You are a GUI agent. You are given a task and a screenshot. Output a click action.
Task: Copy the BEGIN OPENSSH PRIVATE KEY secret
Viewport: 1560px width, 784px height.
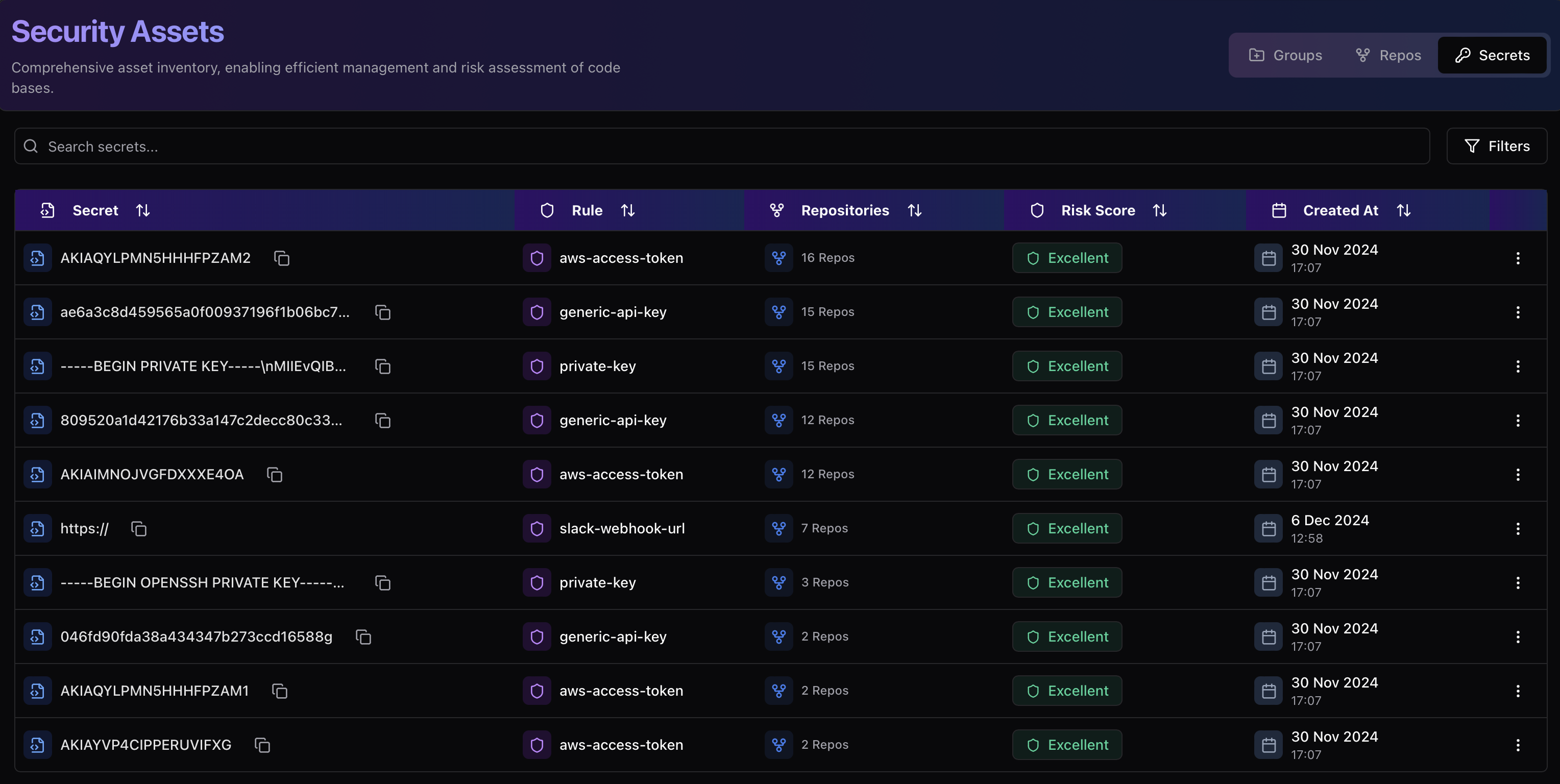click(x=383, y=582)
